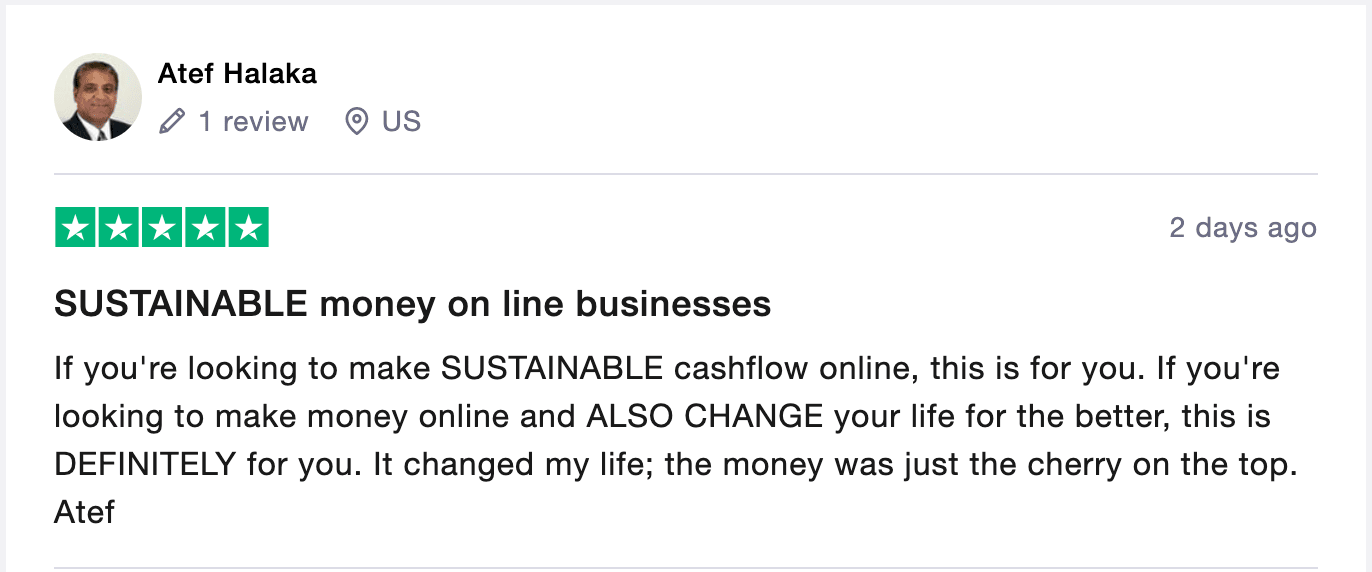Click the second green rating star
The width and height of the screenshot is (1372, 572).
click(x=119, y=228)
